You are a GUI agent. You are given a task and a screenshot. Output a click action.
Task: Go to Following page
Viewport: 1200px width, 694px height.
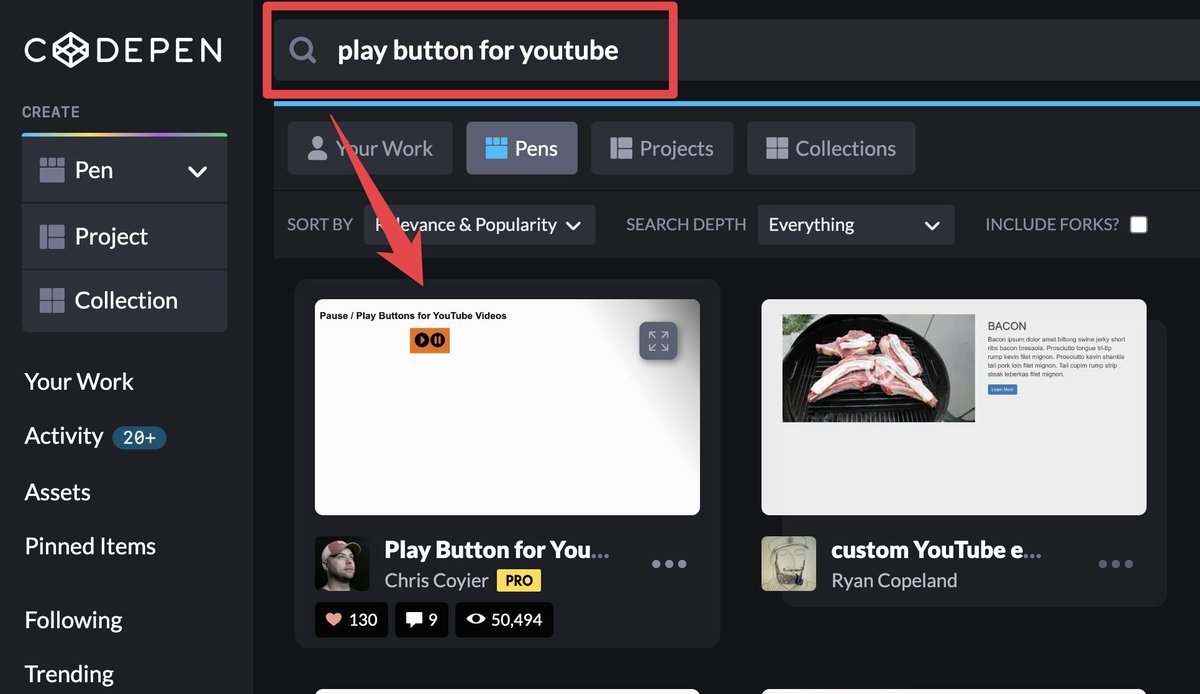coord(73,620)
